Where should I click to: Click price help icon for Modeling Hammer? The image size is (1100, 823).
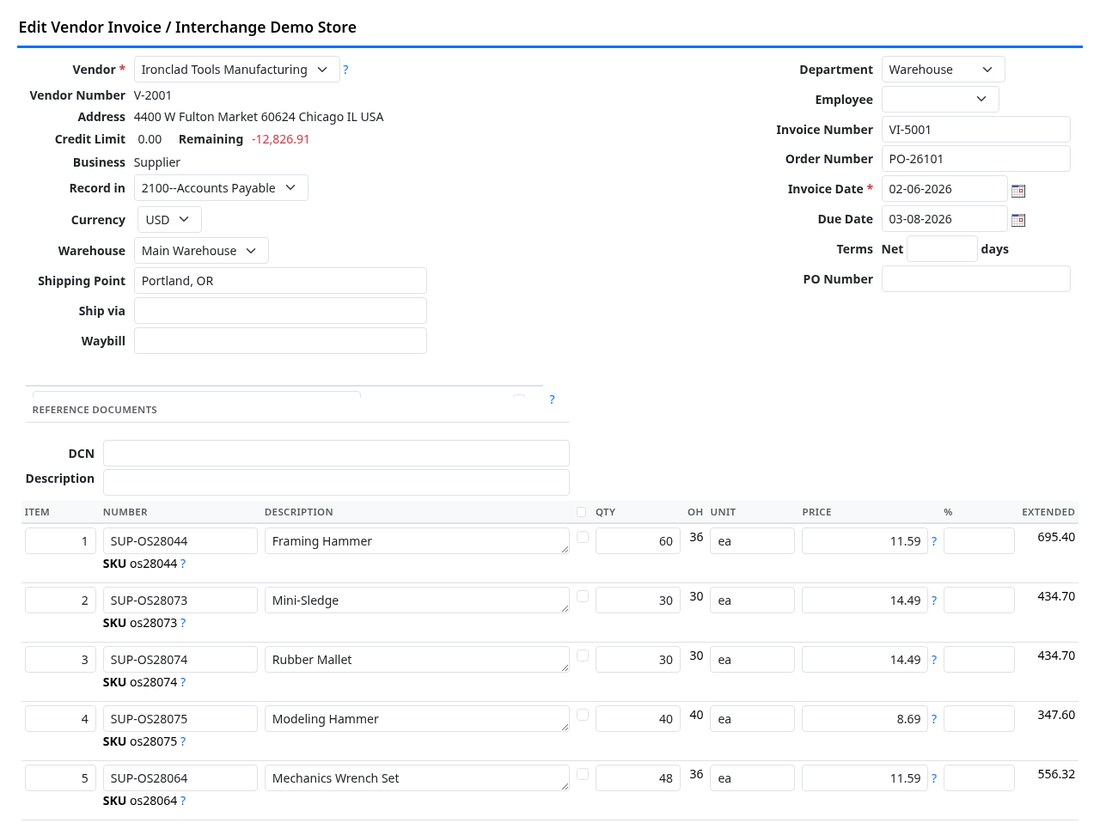click(934, 719)
